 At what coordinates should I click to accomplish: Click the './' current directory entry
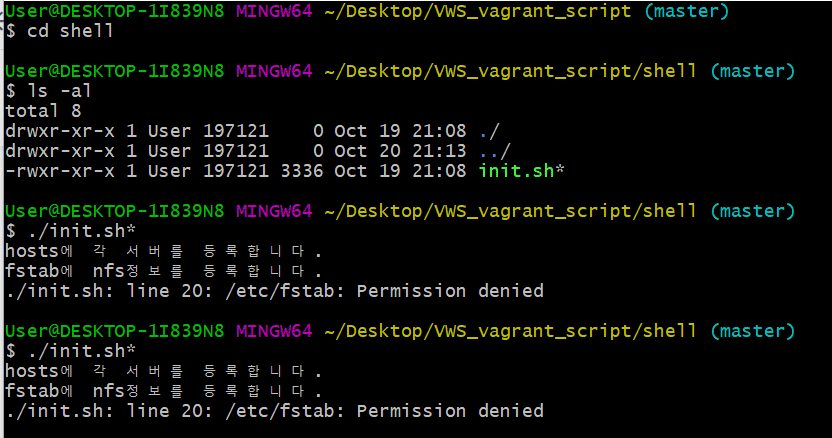tap(489, 131)
